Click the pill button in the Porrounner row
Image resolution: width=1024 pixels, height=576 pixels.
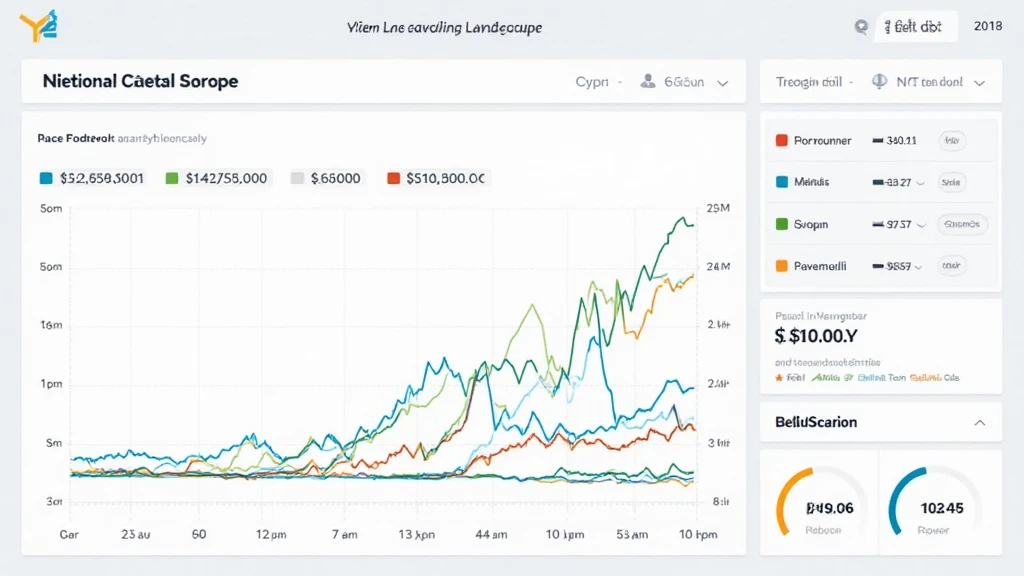(x=951, y=141)
